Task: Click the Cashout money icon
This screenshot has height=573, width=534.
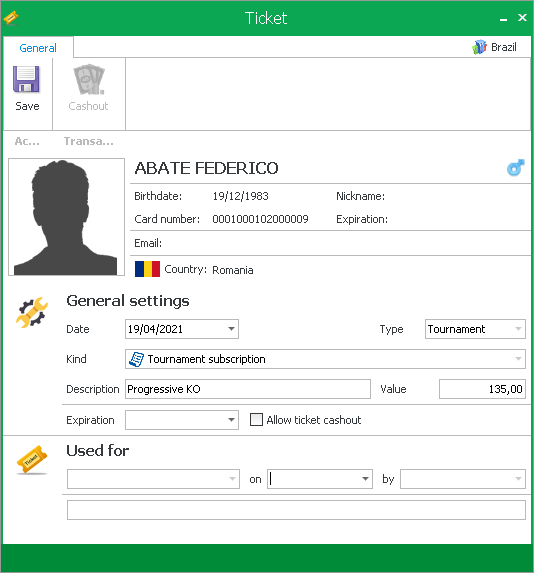Action: pos(88,79)
